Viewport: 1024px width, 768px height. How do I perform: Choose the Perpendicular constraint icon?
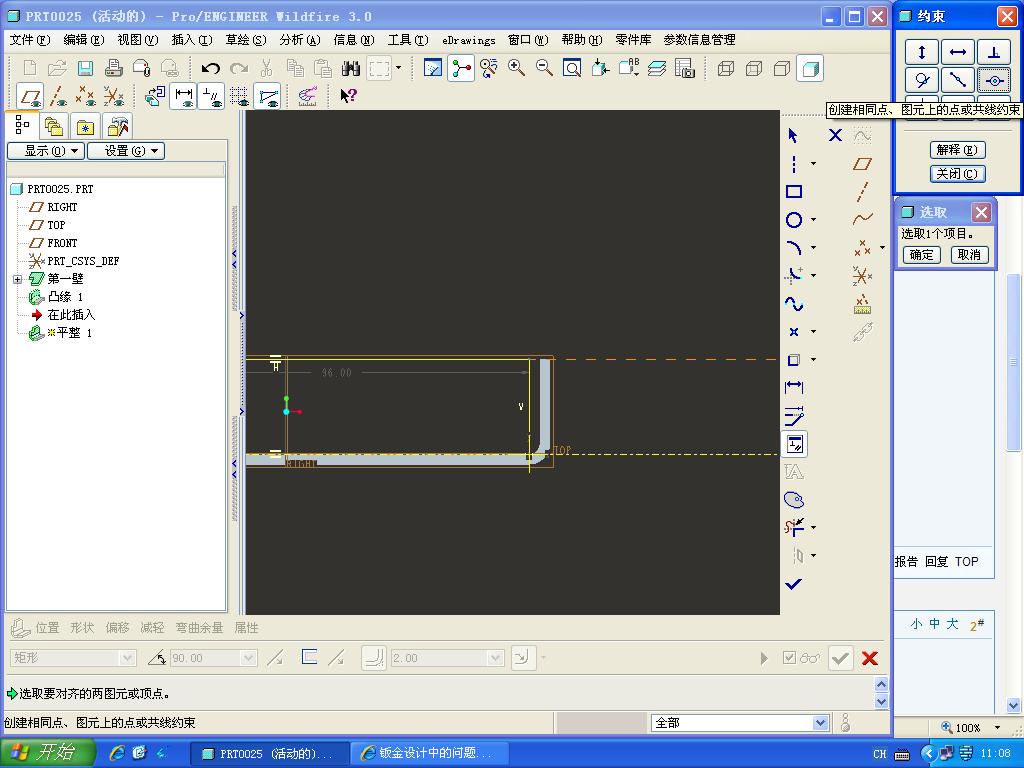(994, 52)
